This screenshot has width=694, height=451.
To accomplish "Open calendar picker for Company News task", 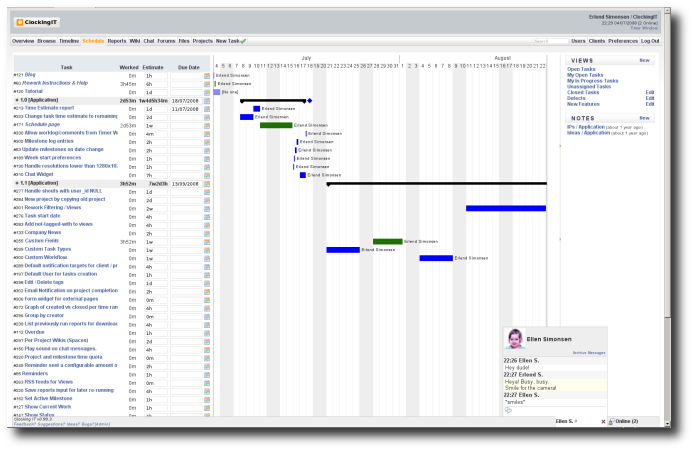I will pyautogui.click(x=207, y=234).
